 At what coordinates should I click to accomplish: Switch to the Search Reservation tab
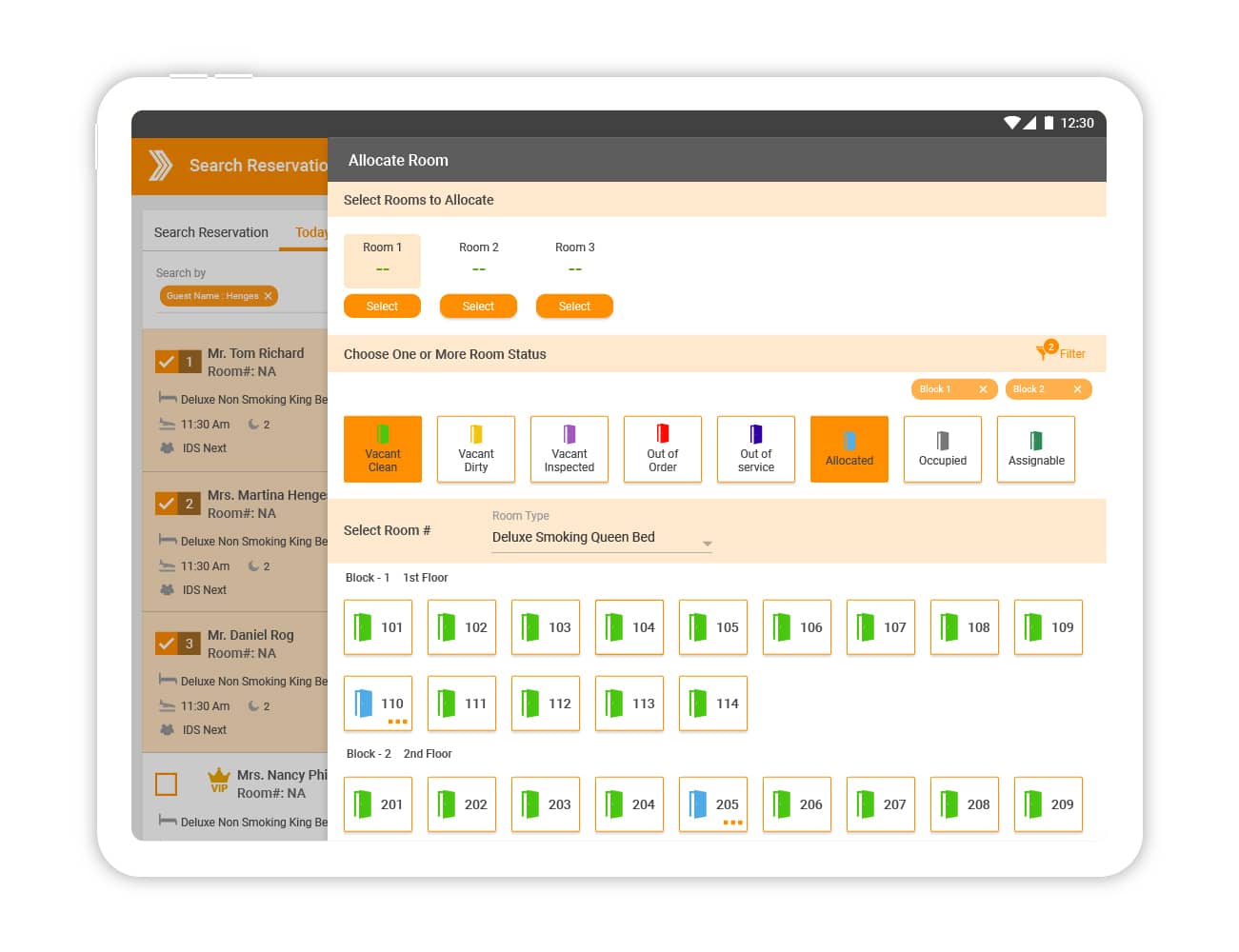(211, 232)
